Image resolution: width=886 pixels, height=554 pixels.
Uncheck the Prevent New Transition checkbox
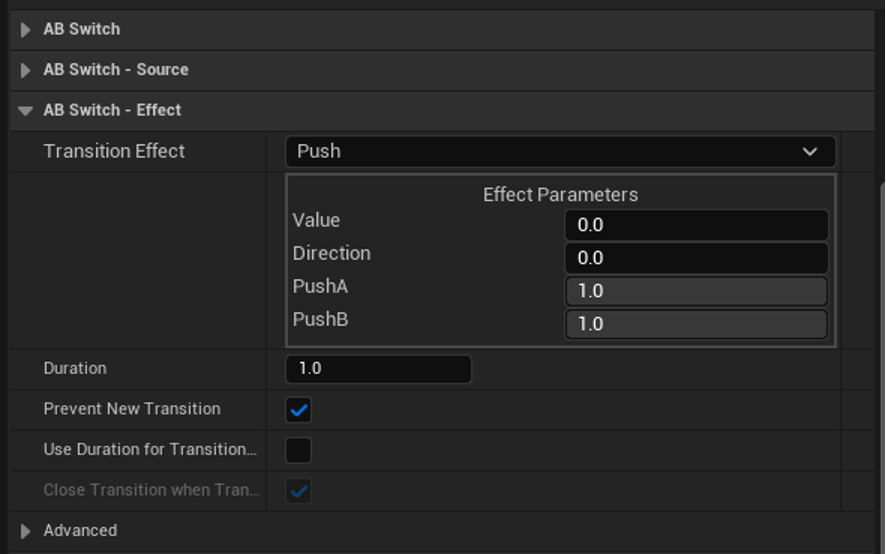coord(299,410)
